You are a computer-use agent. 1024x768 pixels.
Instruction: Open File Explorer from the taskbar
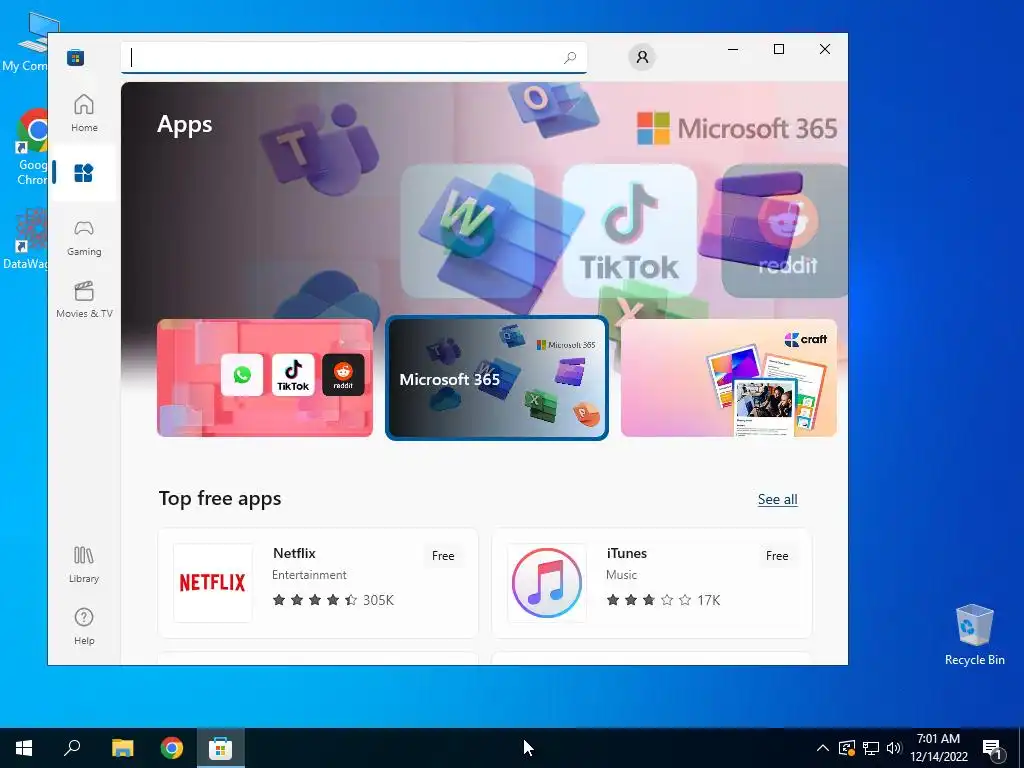pyautogui.click(x=123, y=748)
